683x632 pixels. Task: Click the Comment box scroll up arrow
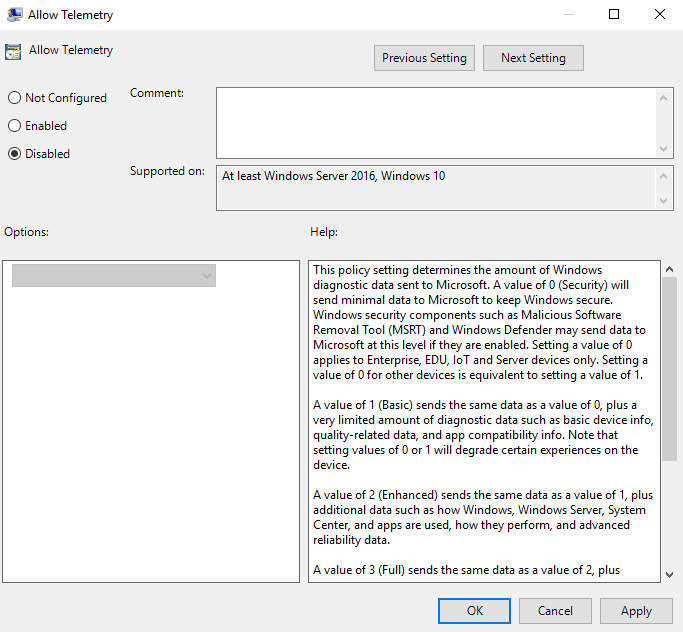663,98
